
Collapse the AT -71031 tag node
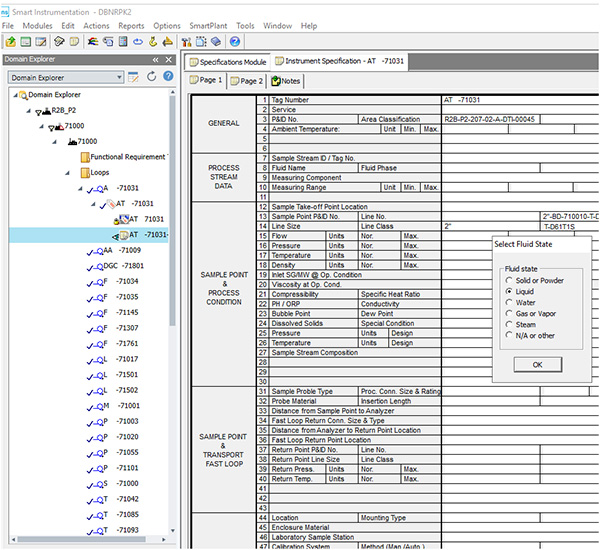pyautogui.click(x=93, y=204)
